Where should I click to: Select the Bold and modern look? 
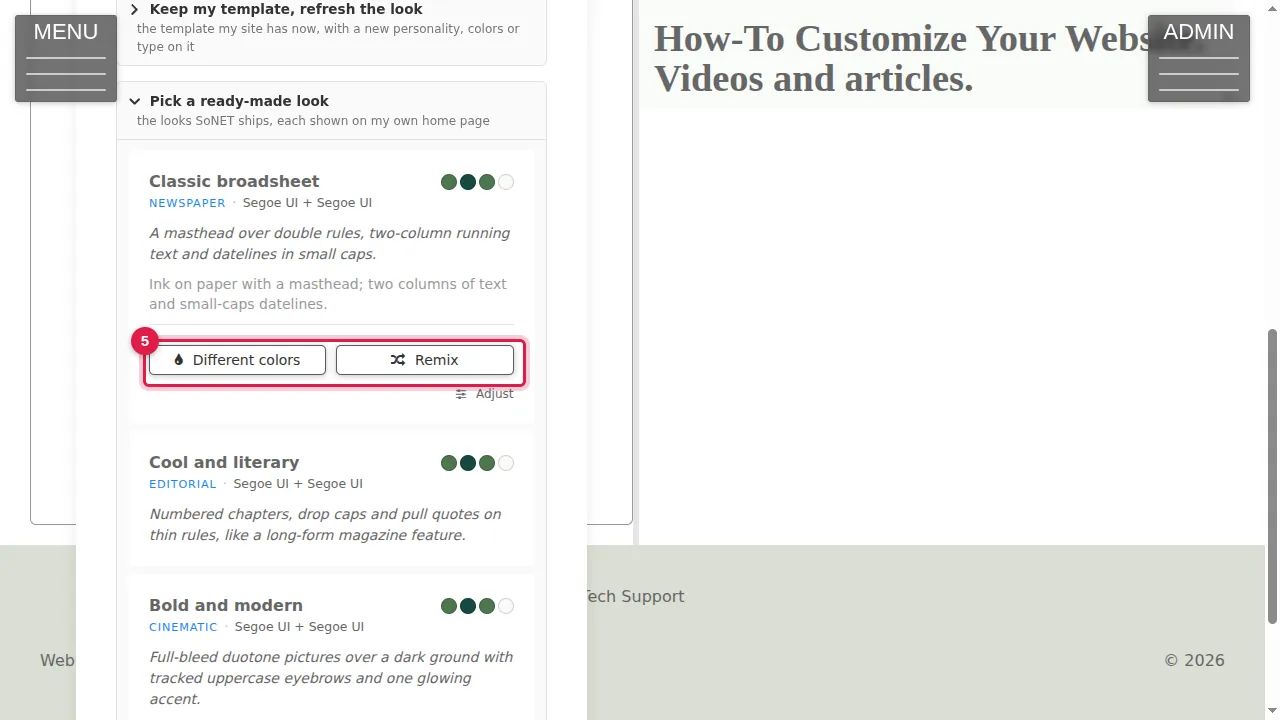tap(226, 605)
